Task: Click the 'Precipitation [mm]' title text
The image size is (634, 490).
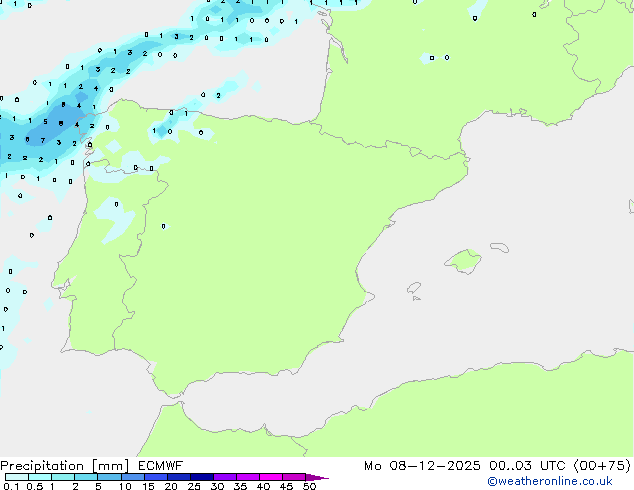Action: pos(65,466)
